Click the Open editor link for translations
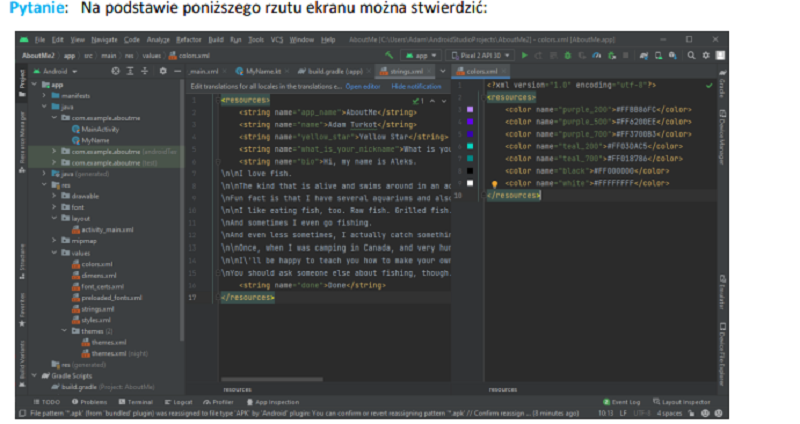This screenshot has width=800, height=424. [x=363, y=86]
